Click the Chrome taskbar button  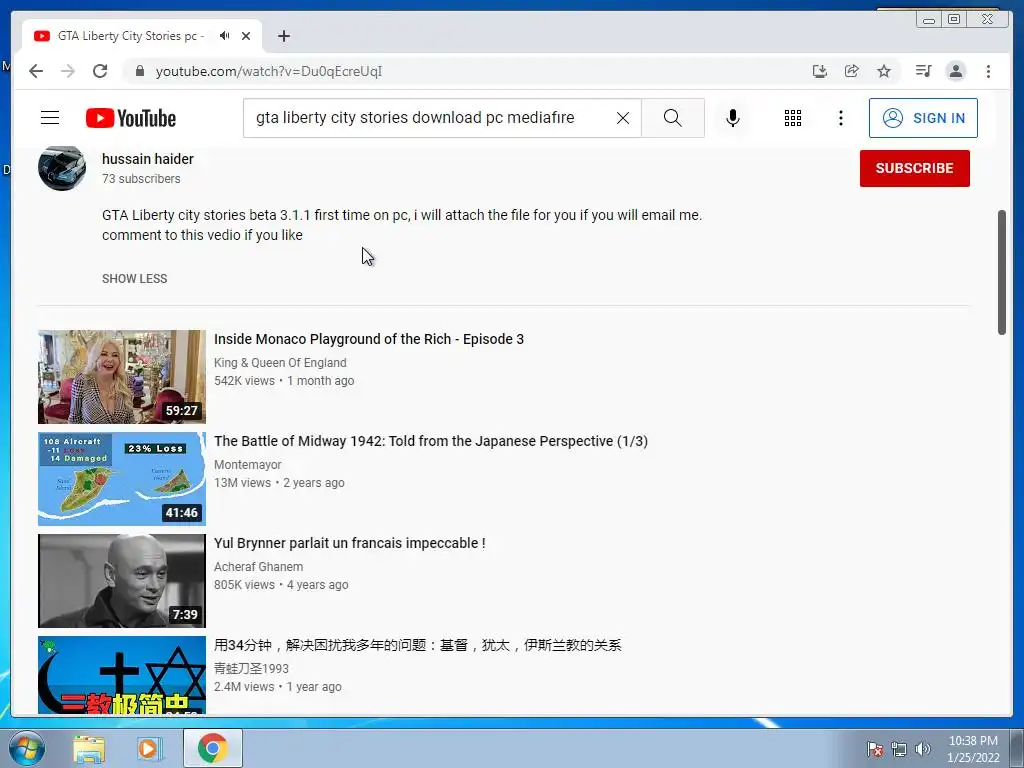tap(213, 748)
